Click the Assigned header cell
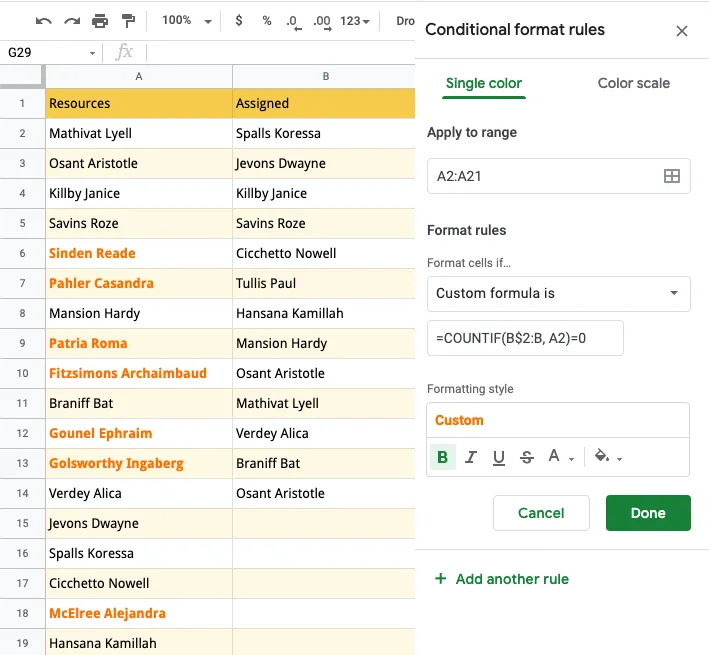Viewport: 709px width, 655px height. [x=324, y=104]
